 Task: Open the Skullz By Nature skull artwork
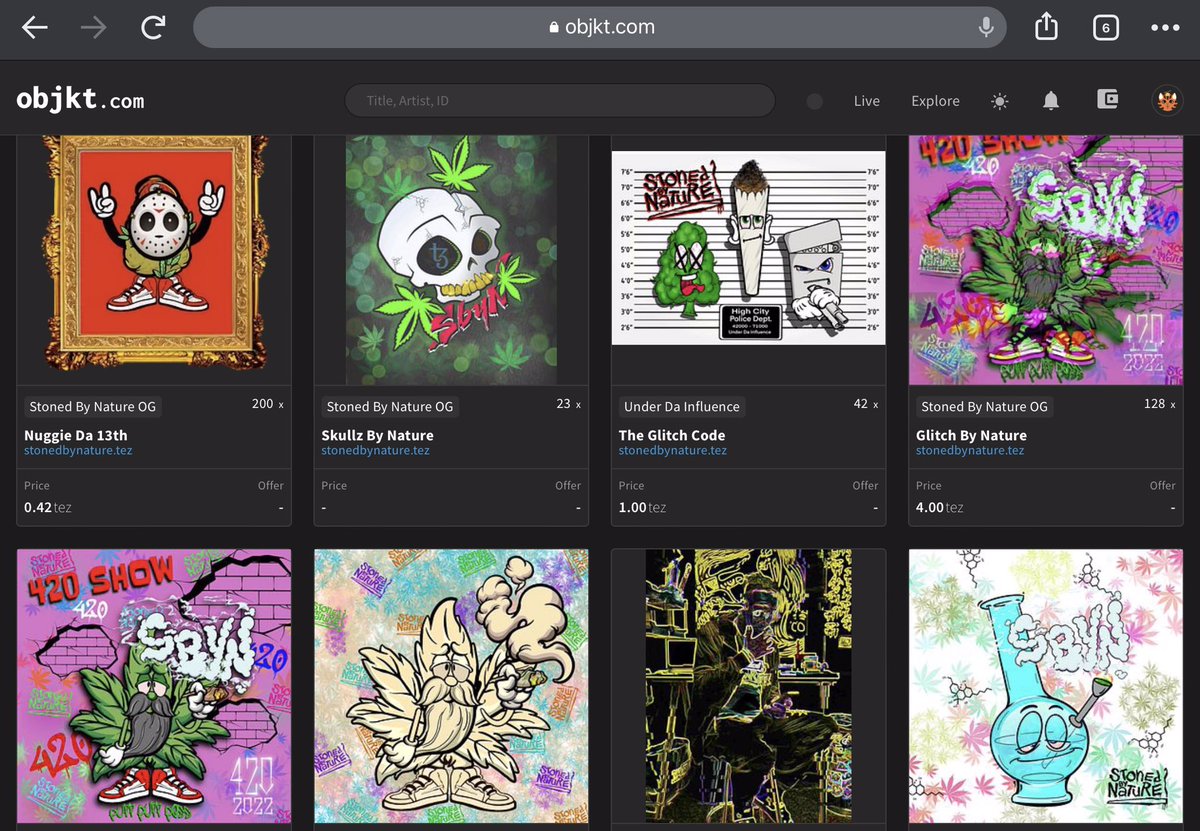tap(451, 260)
